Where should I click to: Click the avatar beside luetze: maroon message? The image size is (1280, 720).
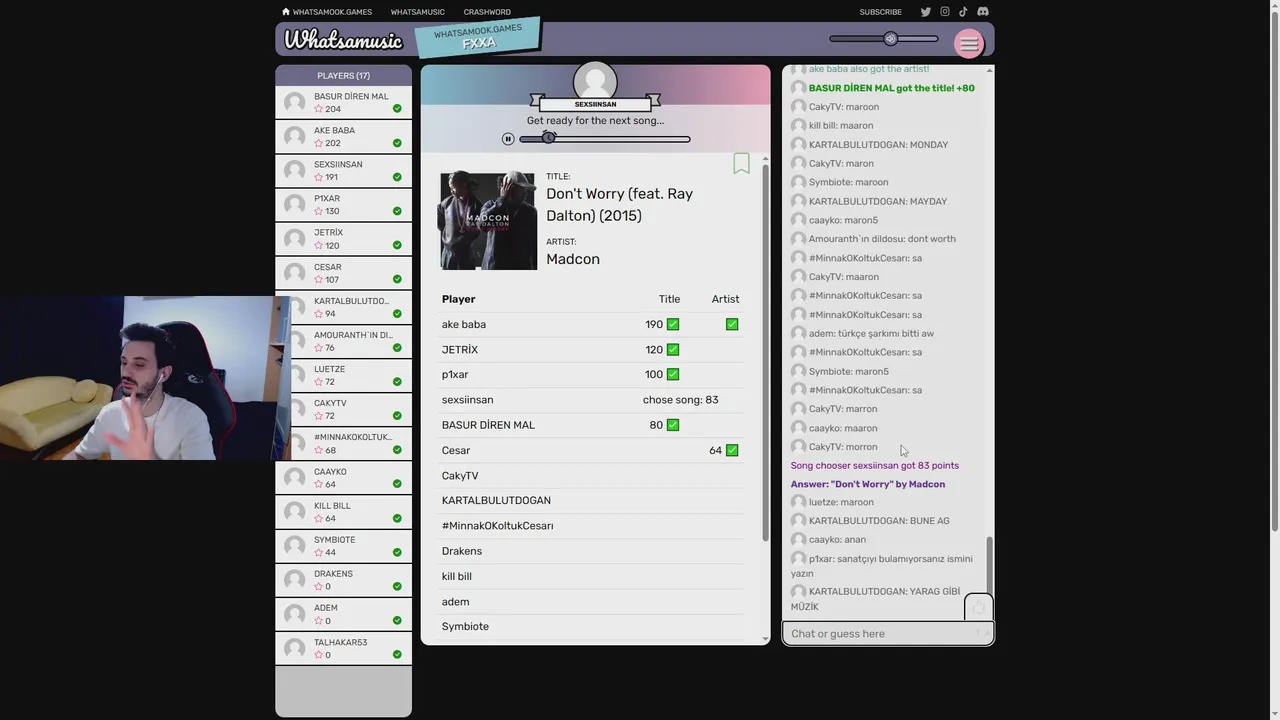point(798,502)
